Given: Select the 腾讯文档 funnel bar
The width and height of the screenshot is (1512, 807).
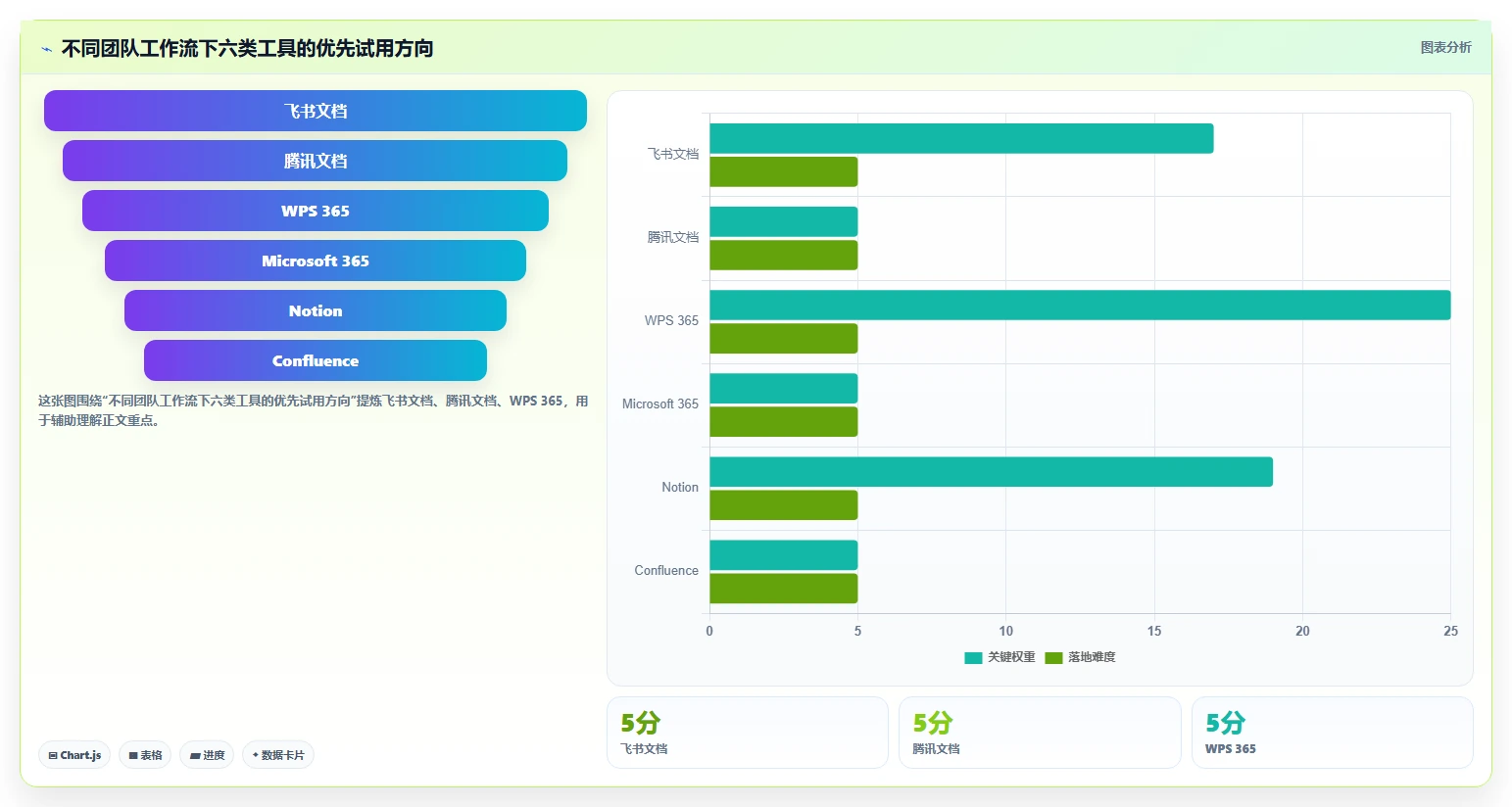Looking at the screenshot, I should coord(316,161).
